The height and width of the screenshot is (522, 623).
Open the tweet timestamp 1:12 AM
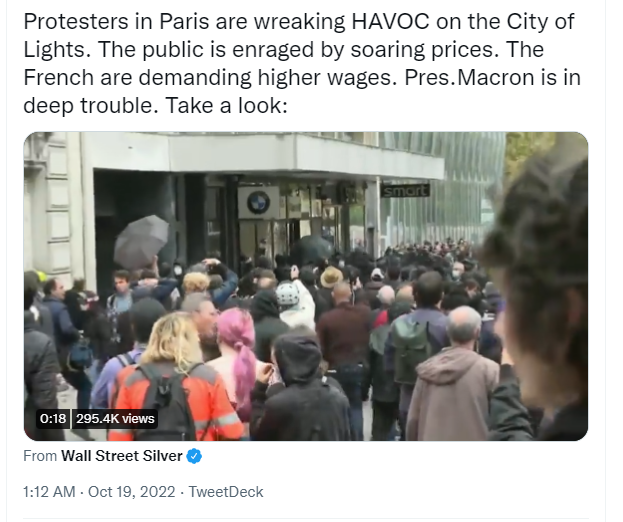[49, 492]
